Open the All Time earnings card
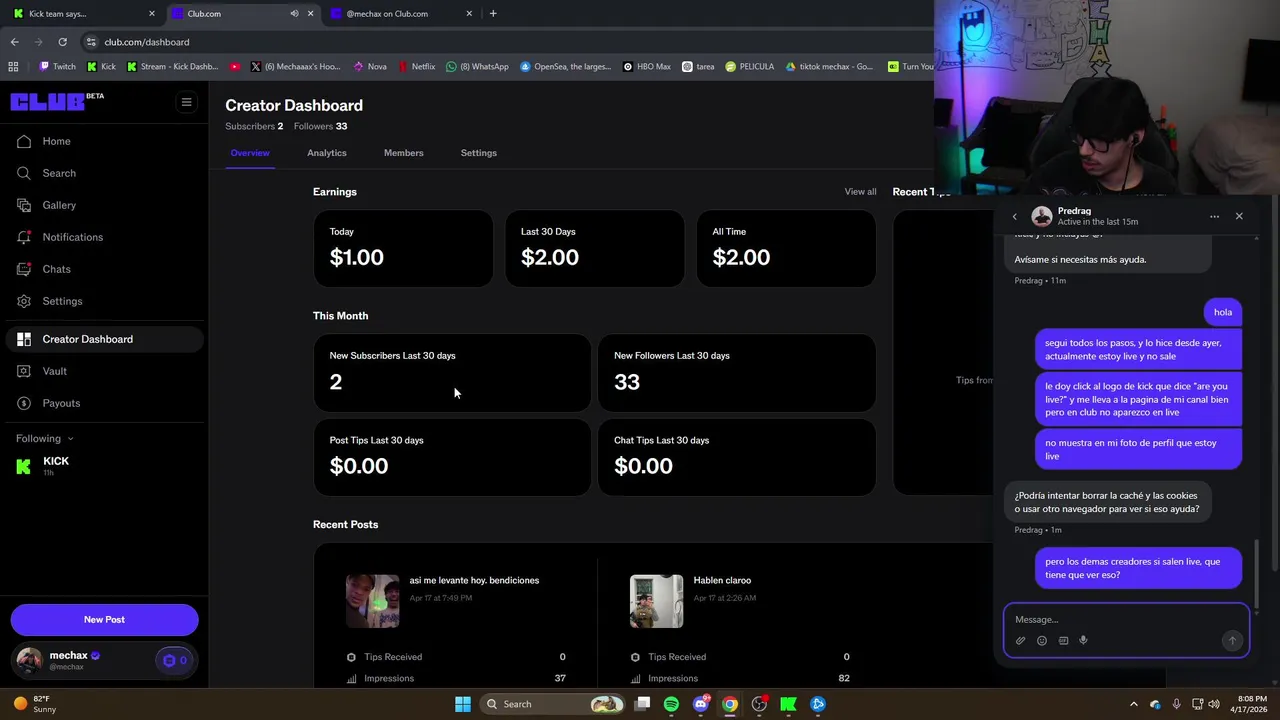This screenshot has width=1280, height=720. (786, 248)
